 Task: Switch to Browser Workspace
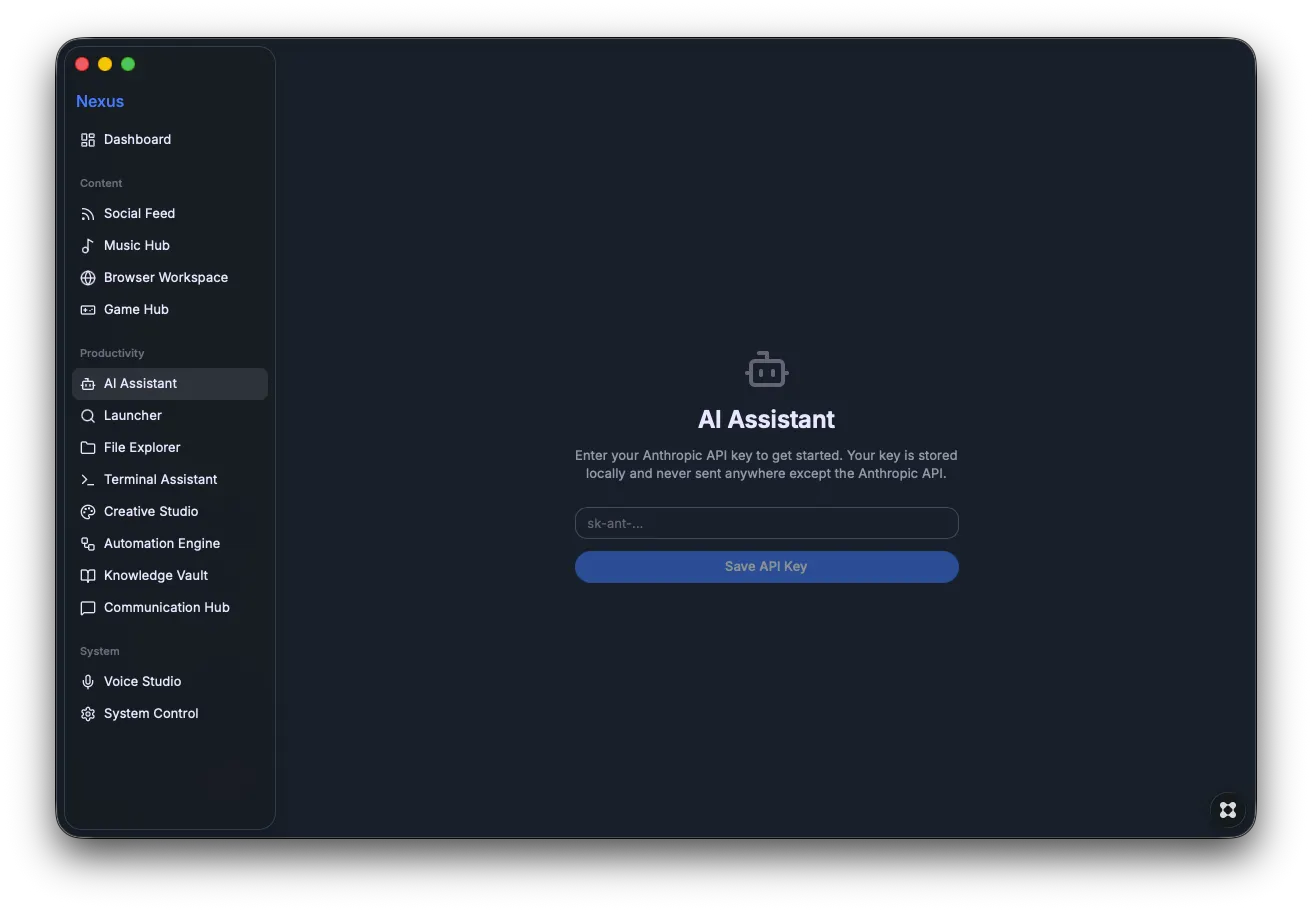170,278
